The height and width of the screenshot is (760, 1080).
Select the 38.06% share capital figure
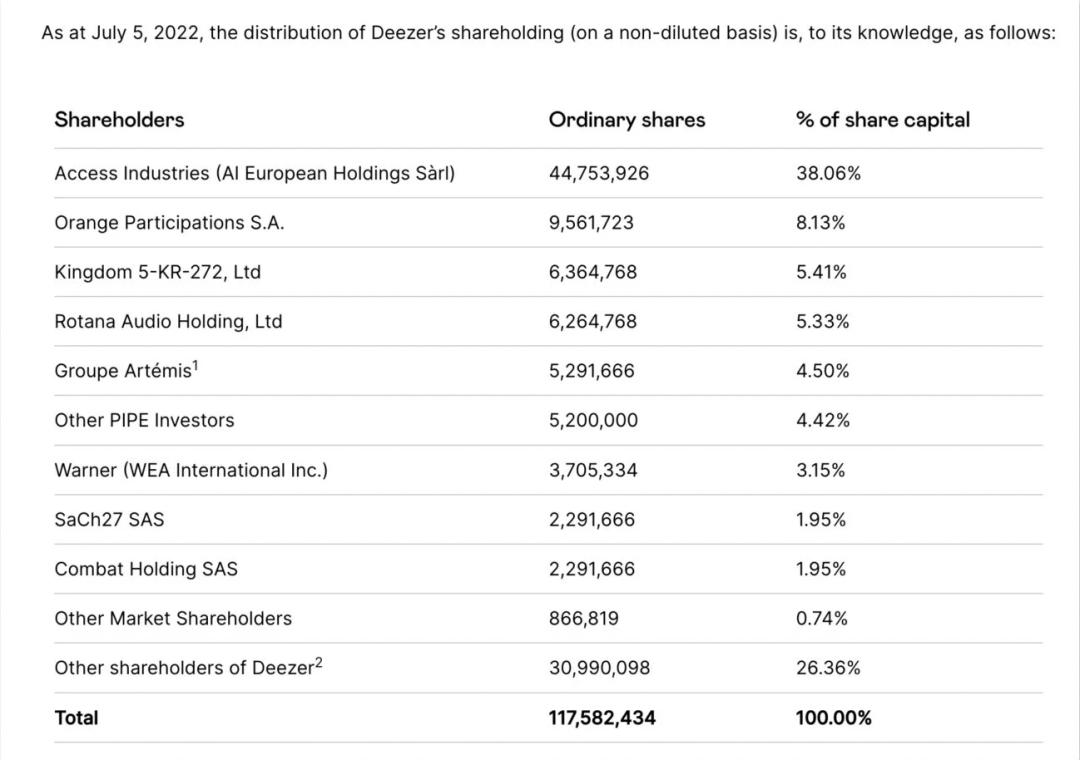(828, 173)
